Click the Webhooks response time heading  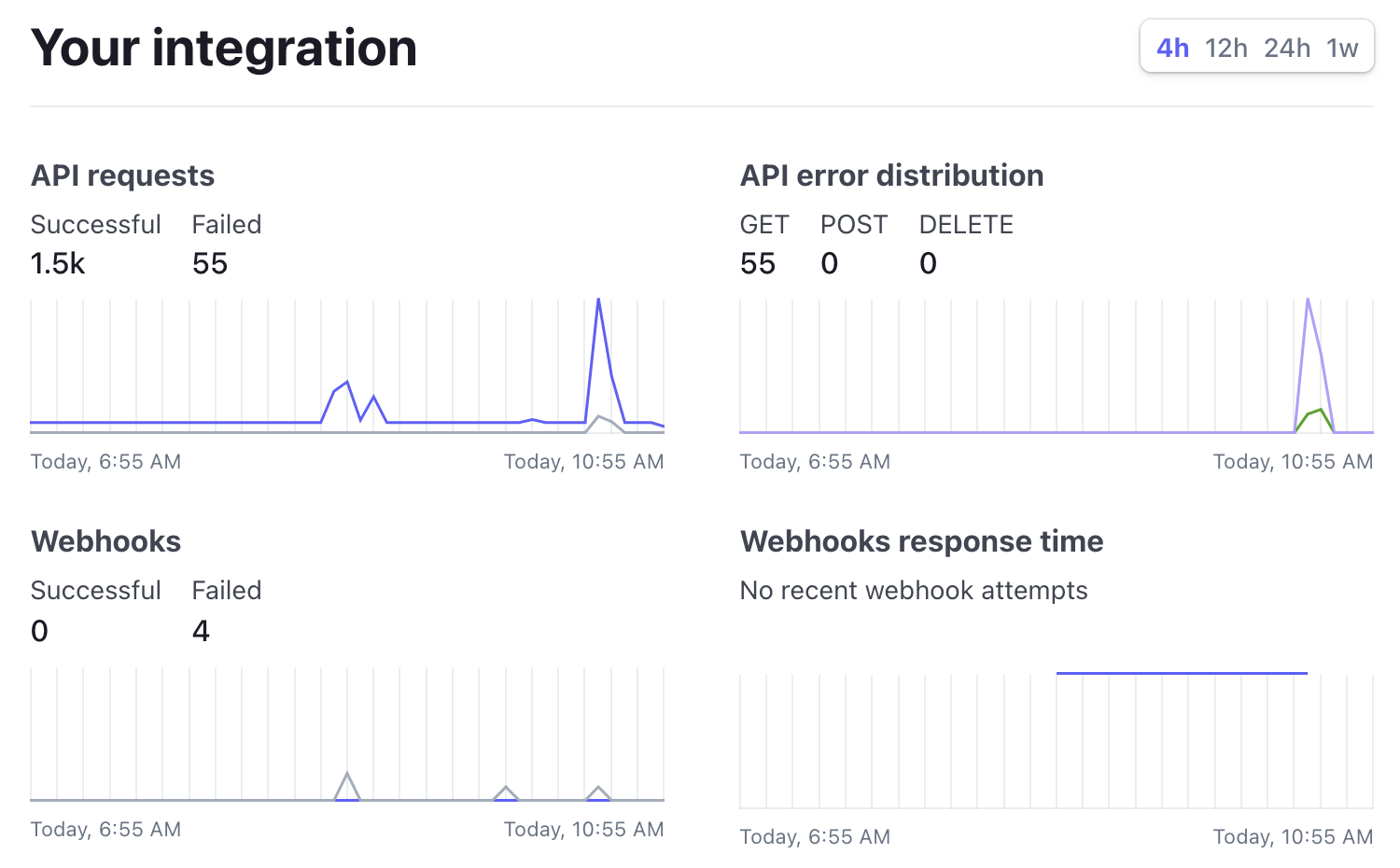pos(921,541)
